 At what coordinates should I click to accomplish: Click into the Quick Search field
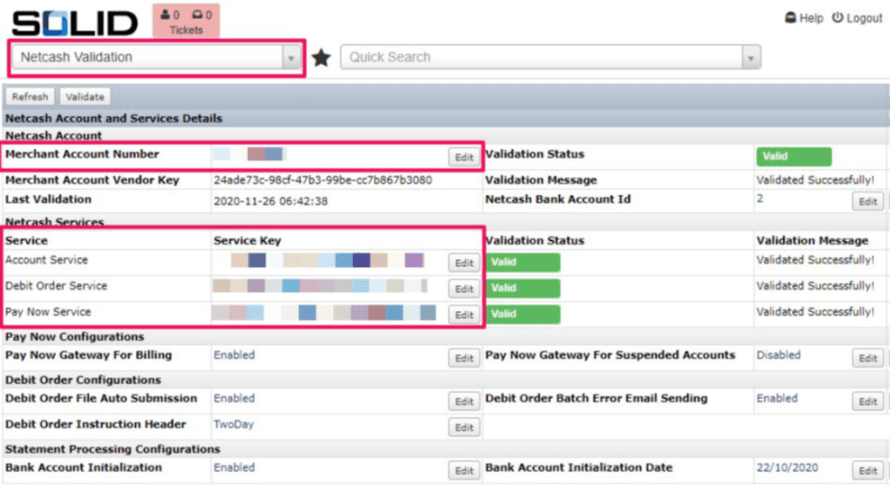pyautogui.click(x=540, y=58)
